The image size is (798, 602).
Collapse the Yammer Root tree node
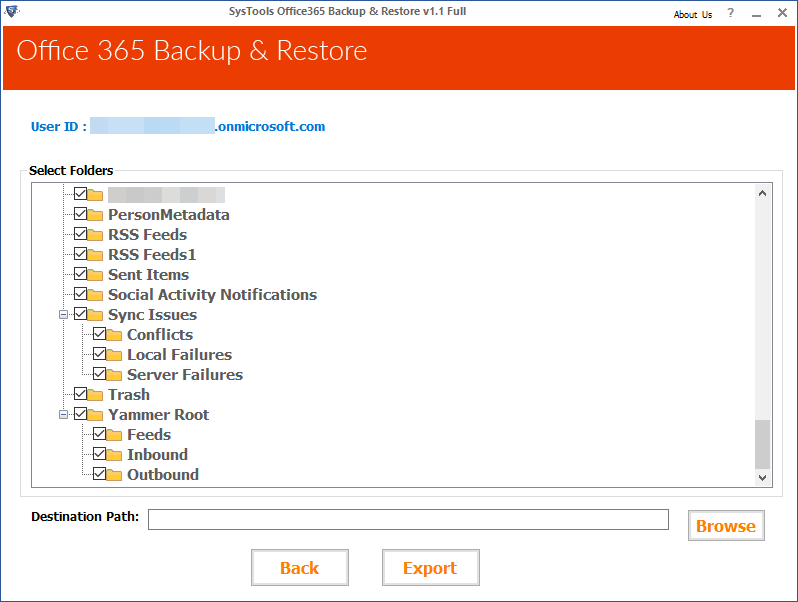(63, 415)
